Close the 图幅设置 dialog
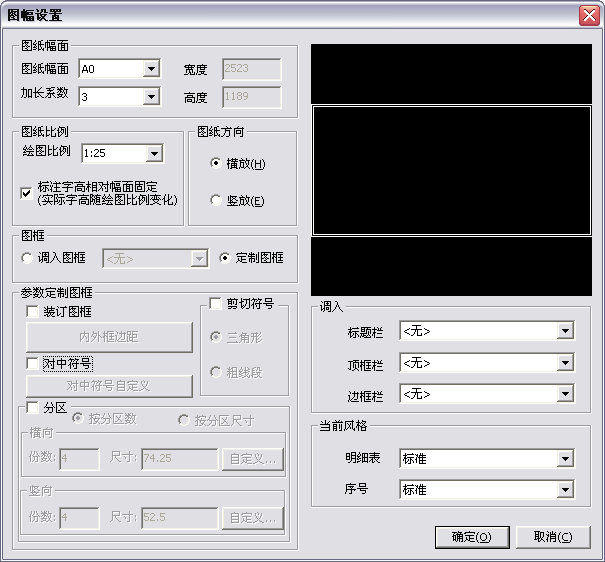 [x=589, y=16]
